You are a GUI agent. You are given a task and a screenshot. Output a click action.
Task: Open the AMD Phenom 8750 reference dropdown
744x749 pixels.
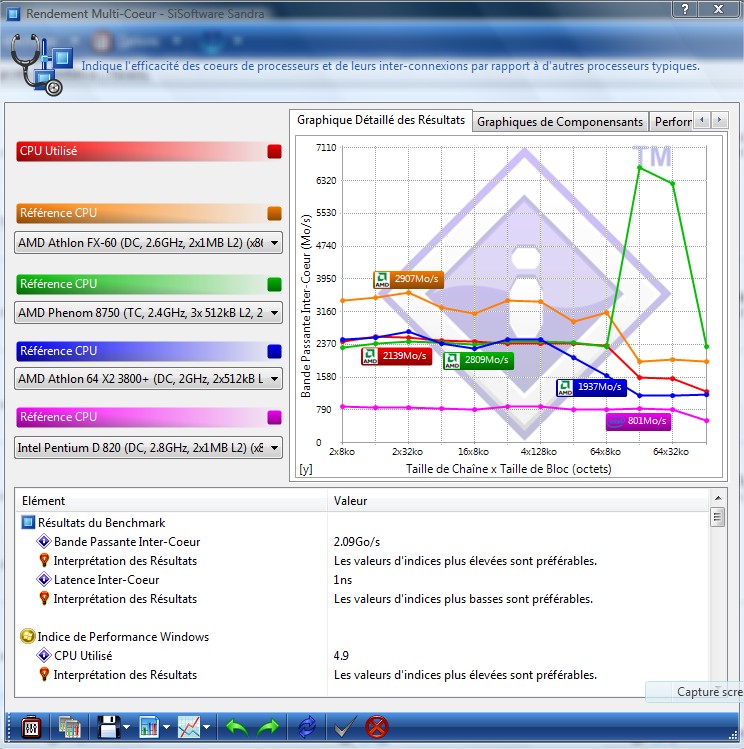click(149, 313)
